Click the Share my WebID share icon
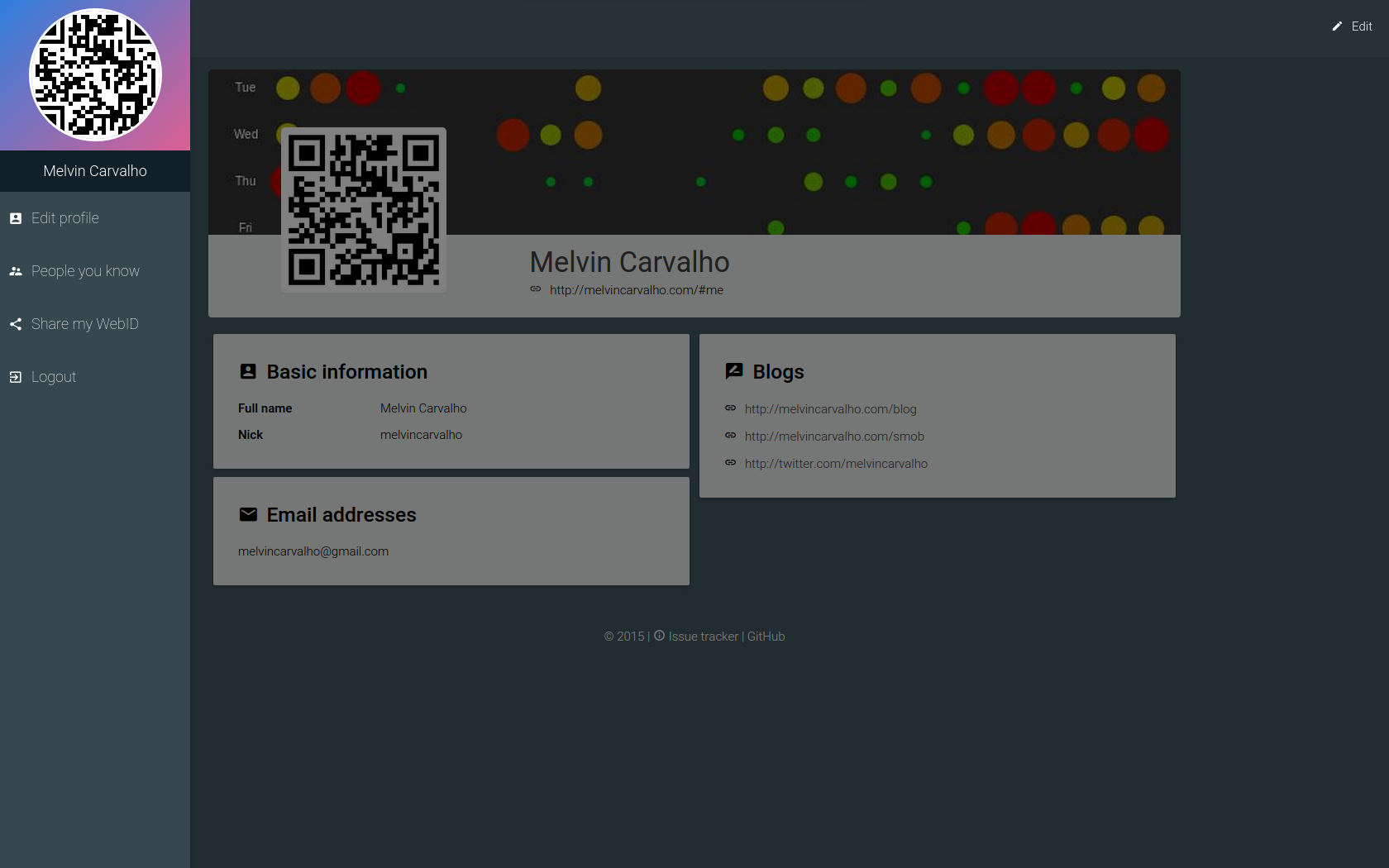1389x868 pixels. click(x=16, y=324)
